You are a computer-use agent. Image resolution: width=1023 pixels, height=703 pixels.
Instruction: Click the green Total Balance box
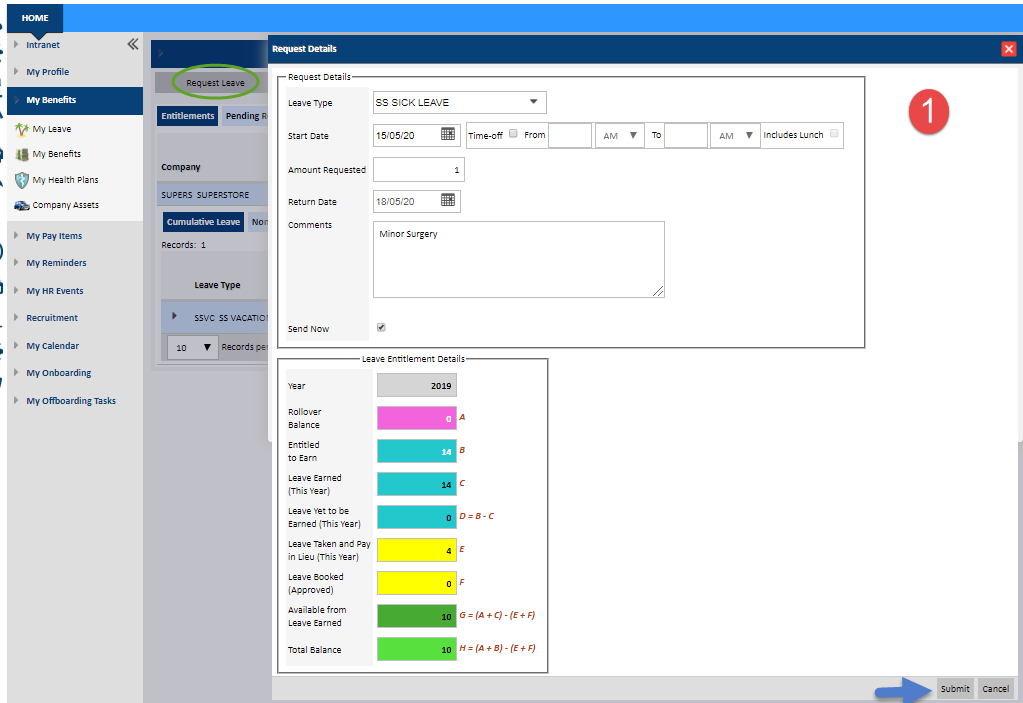(x=417, y=649)
